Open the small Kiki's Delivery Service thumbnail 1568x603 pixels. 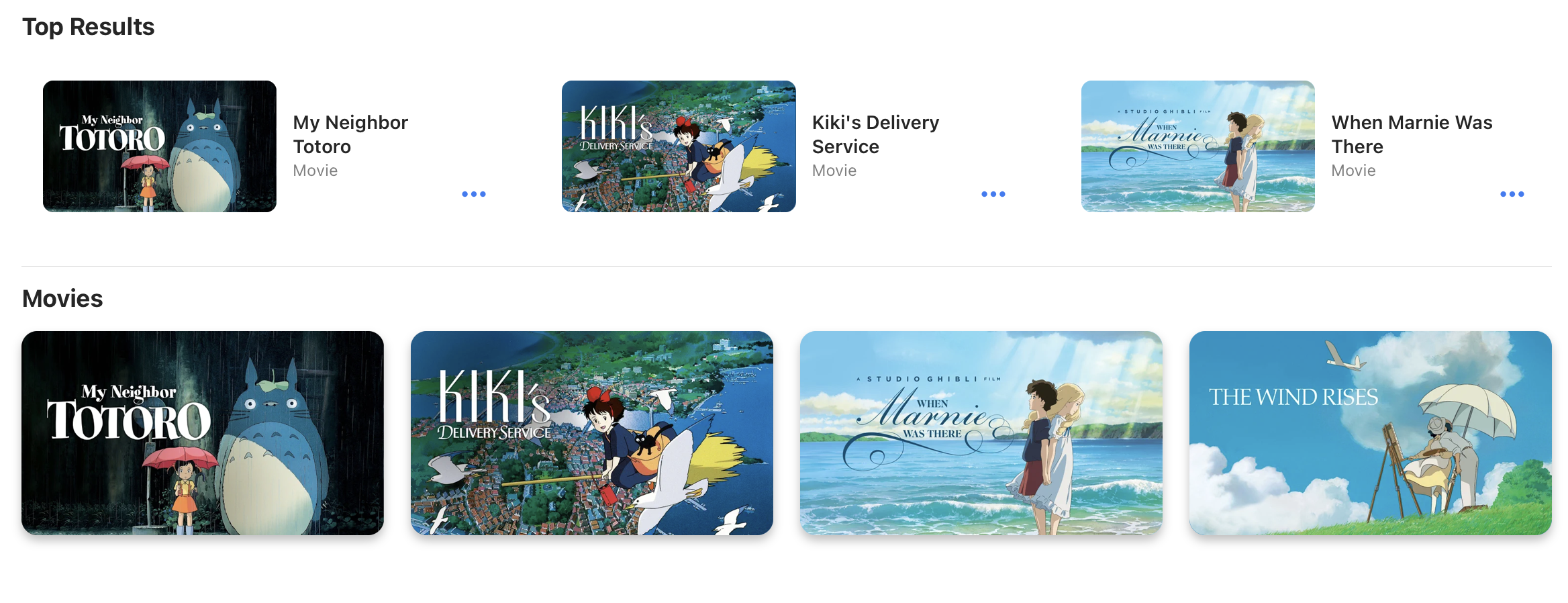679,146
